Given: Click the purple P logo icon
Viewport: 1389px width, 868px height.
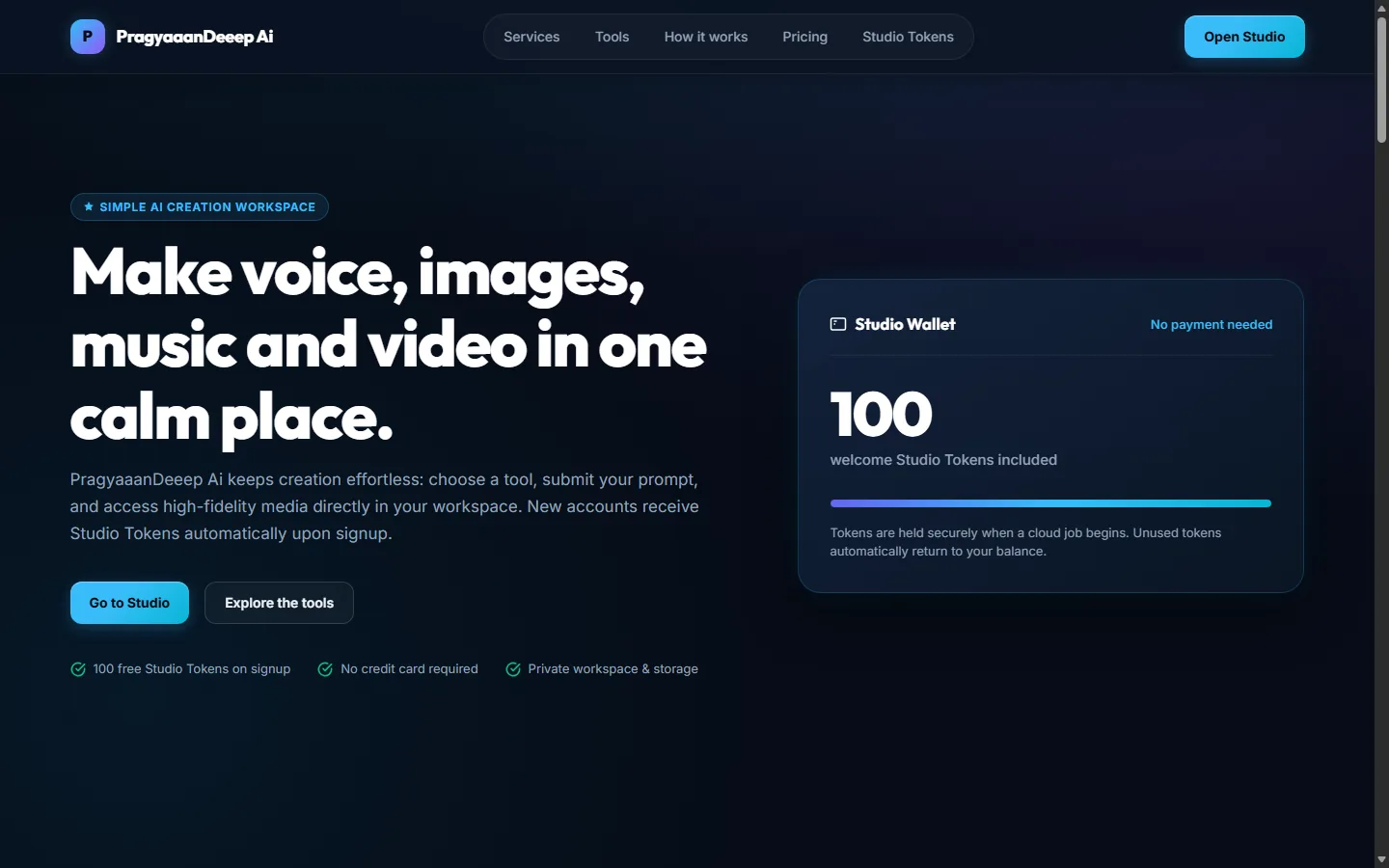Looking at the screenshot, I should [x=88, y=37].
